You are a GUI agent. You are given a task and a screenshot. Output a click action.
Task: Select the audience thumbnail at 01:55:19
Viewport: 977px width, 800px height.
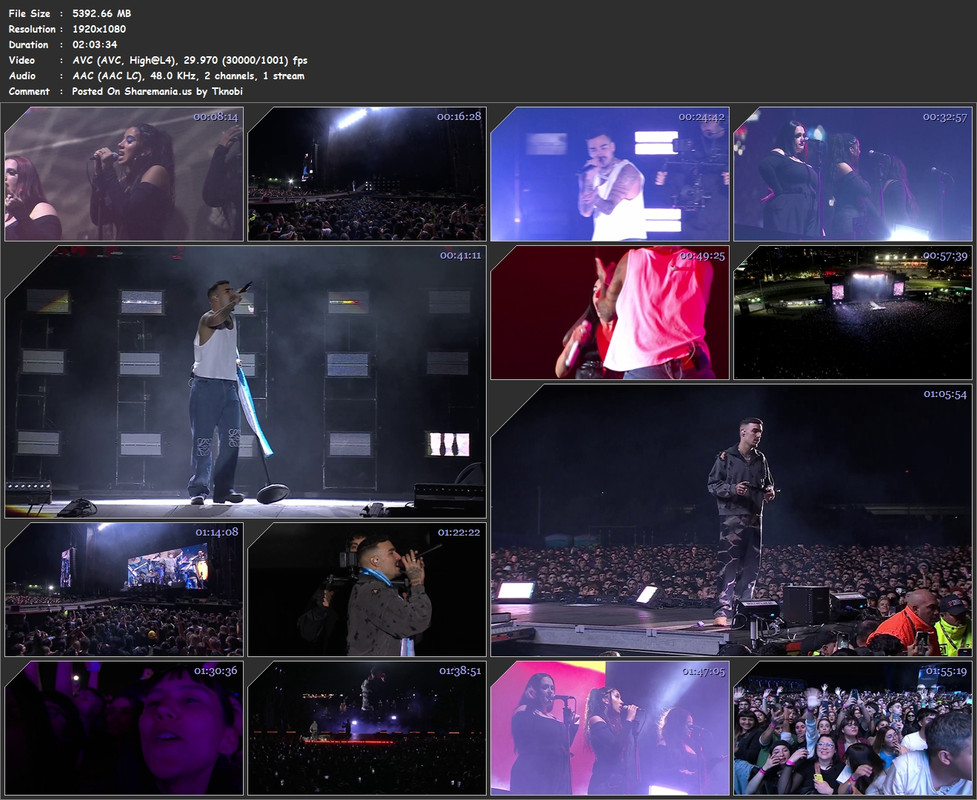point(852,728)
